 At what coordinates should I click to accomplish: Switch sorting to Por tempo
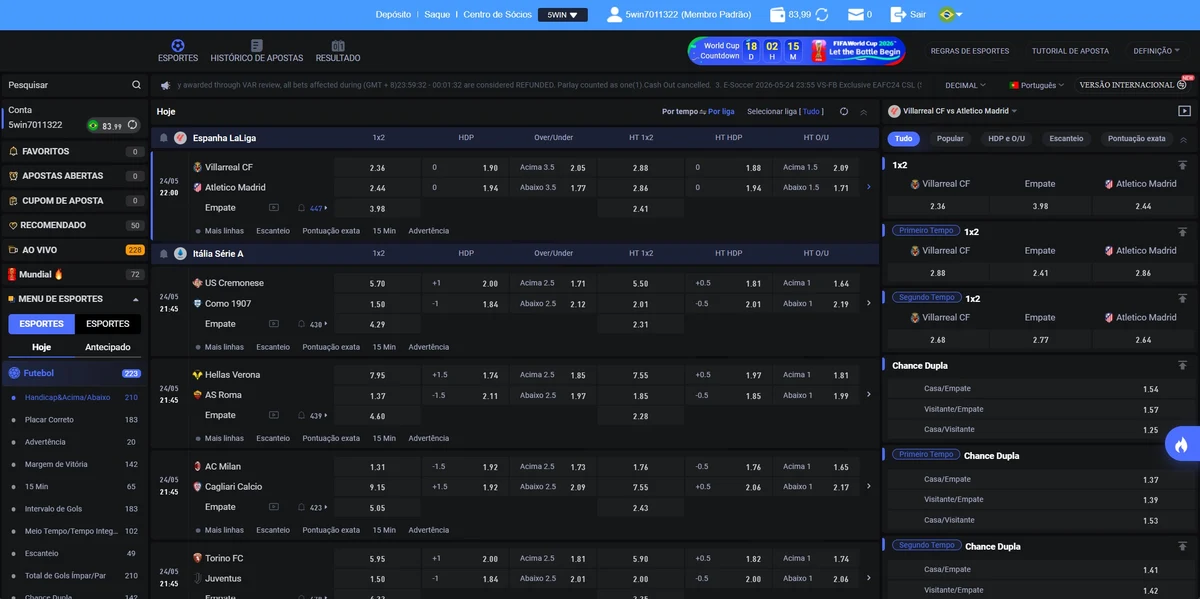tap(680, 112)
